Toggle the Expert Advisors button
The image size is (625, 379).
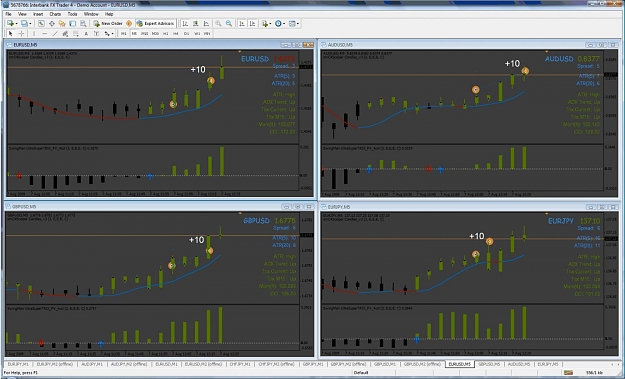tap(155, 24)
